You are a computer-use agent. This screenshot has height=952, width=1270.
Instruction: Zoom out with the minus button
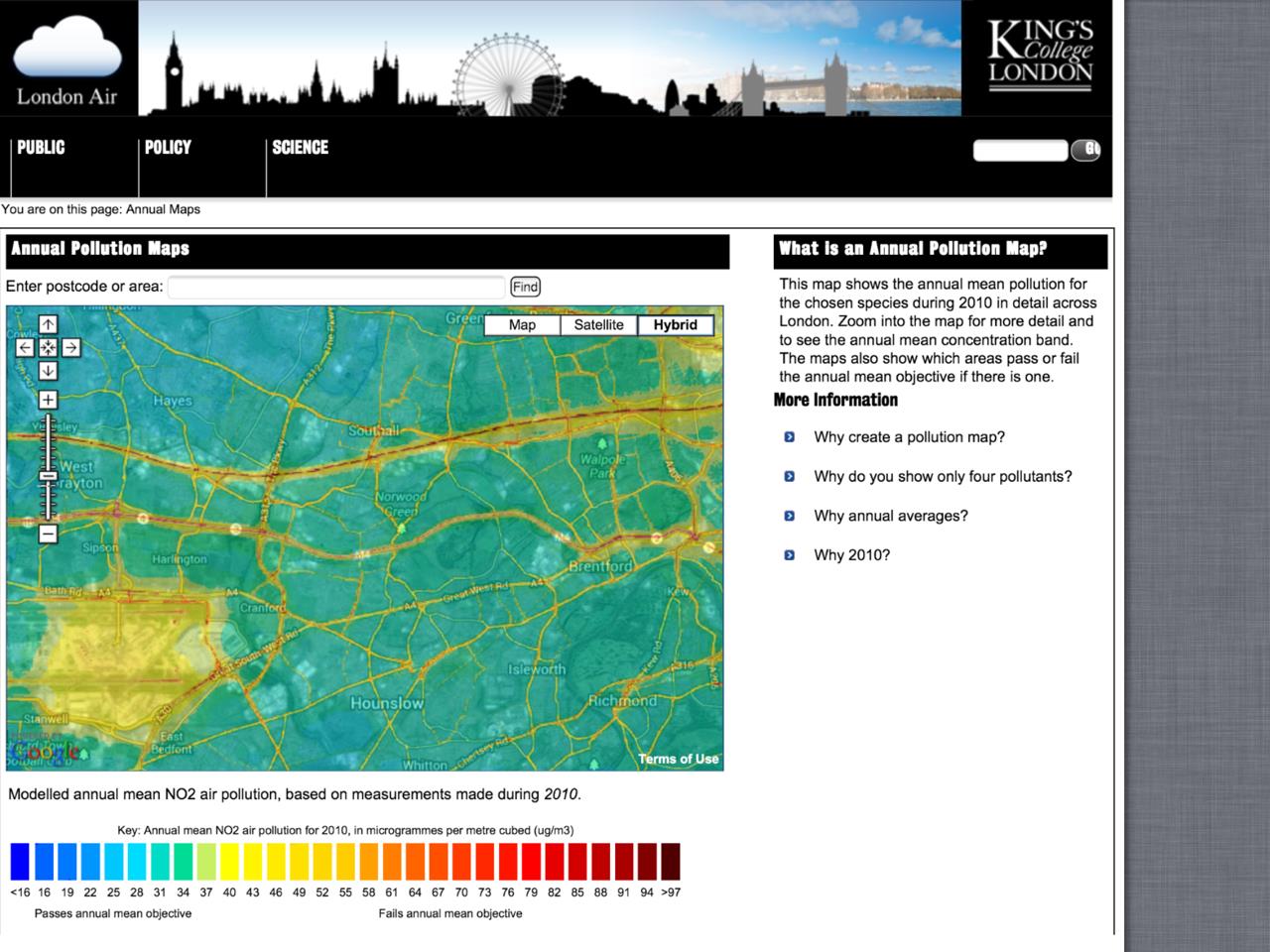tap(48, 534)
